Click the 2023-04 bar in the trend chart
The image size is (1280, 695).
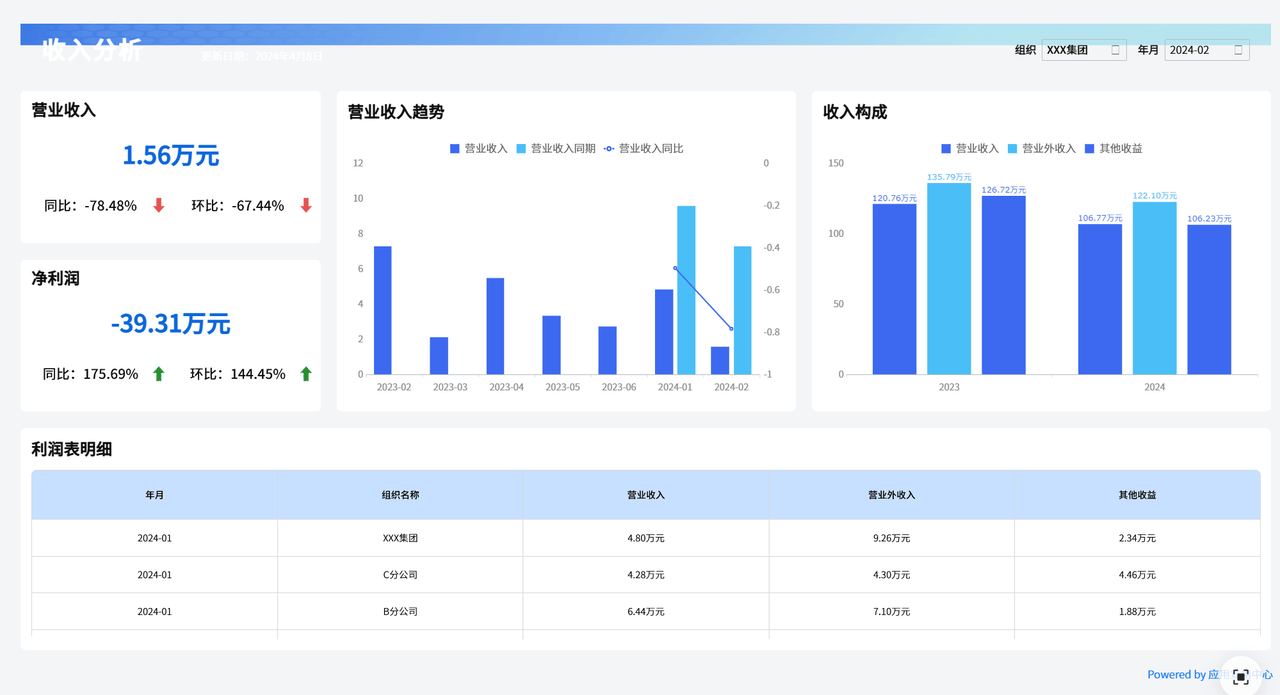[495, 326]
